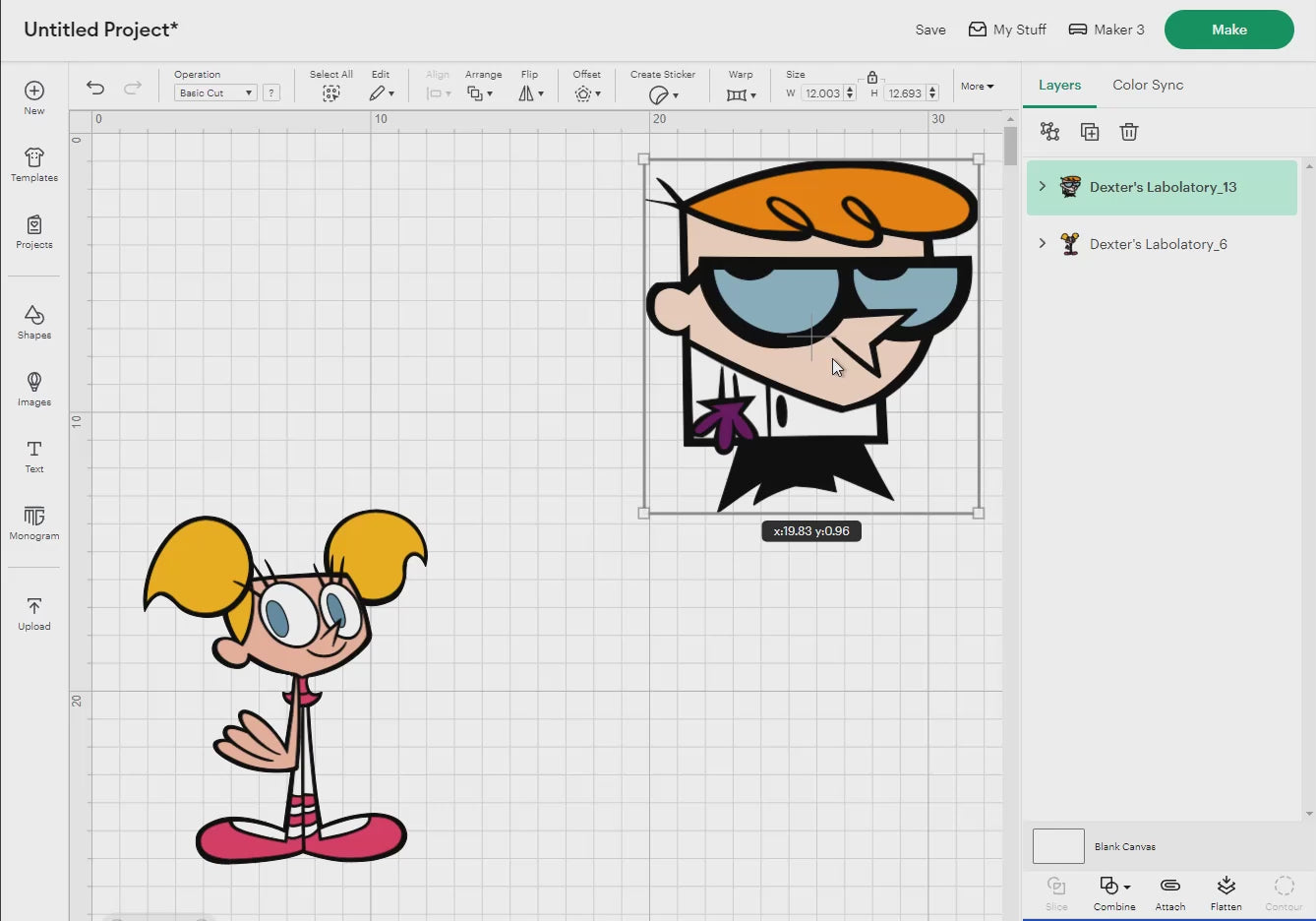Open the Align dropdown
The height and width of the screenshot is (921, 1316).
tap(438, 93)
